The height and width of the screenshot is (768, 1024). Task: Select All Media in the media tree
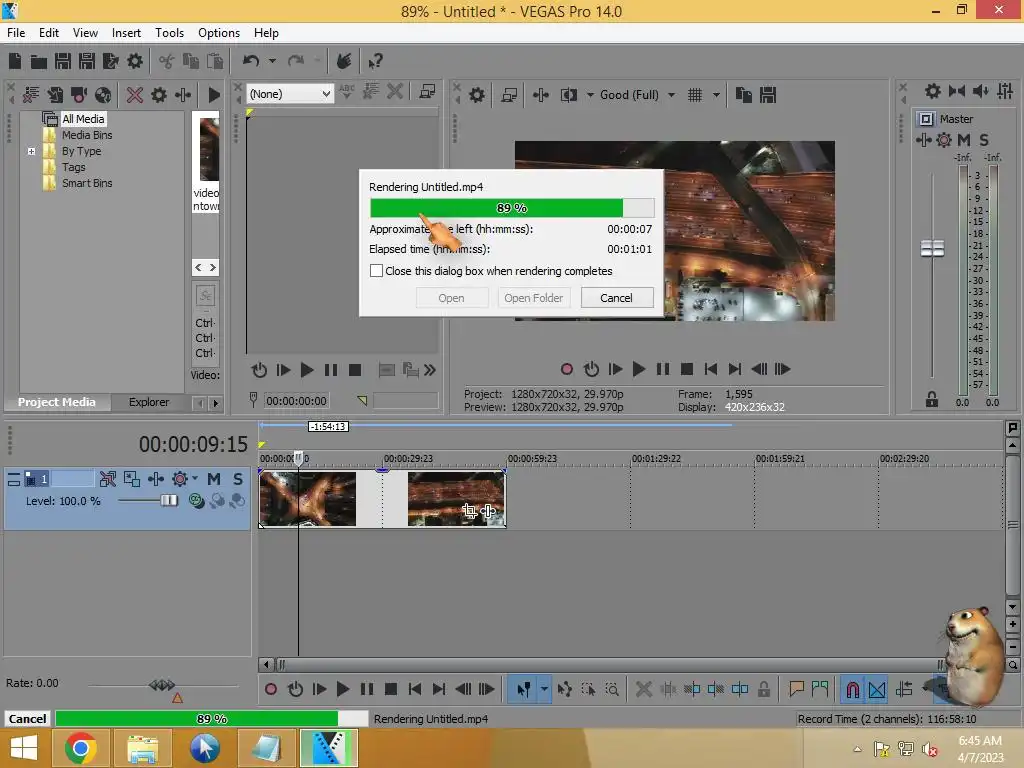pyautogui.click(x=83, y=119)
